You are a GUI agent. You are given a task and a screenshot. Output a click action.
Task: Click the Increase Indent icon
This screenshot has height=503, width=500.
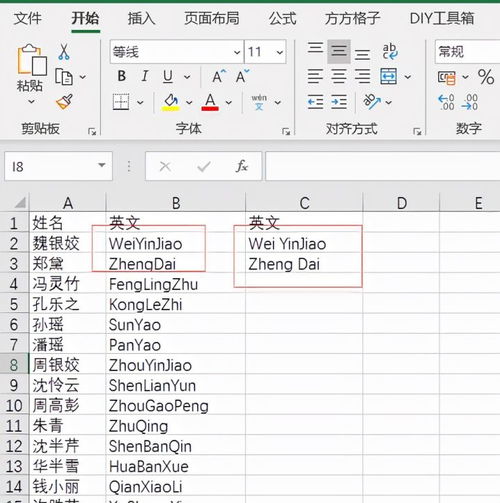point(339,102)
